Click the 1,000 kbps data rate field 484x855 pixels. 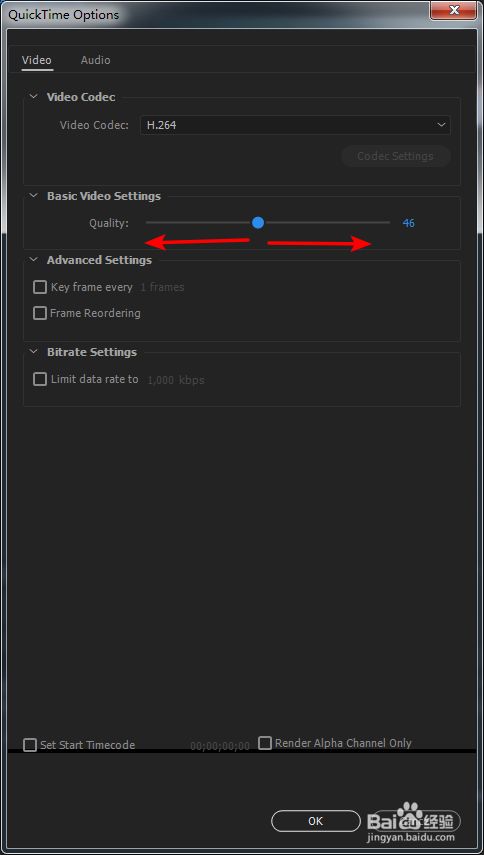pyautogui.click(x=176, y=380)
